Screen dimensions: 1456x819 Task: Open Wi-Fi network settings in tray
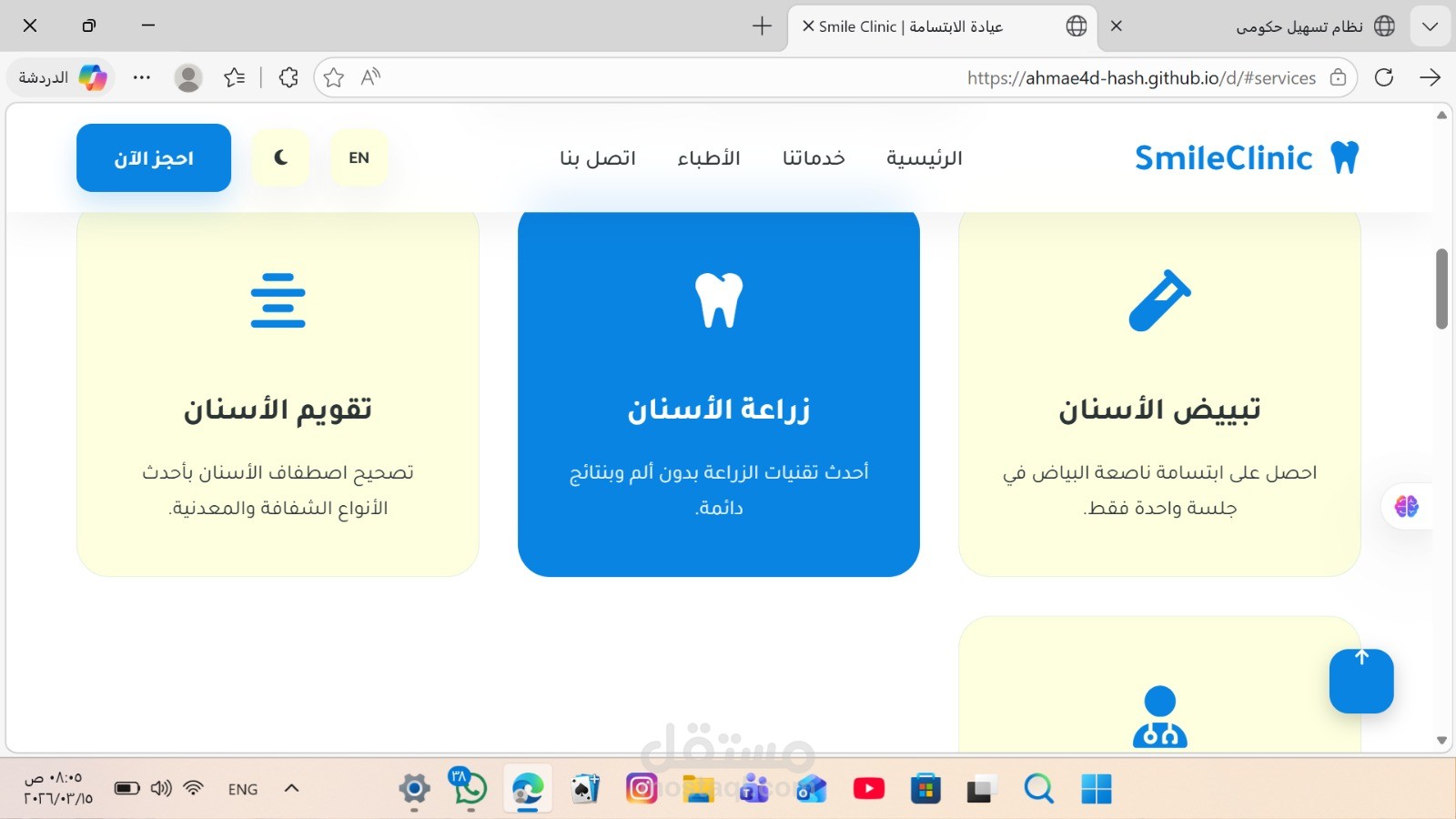pyautogui.click(x=193, y=788)
